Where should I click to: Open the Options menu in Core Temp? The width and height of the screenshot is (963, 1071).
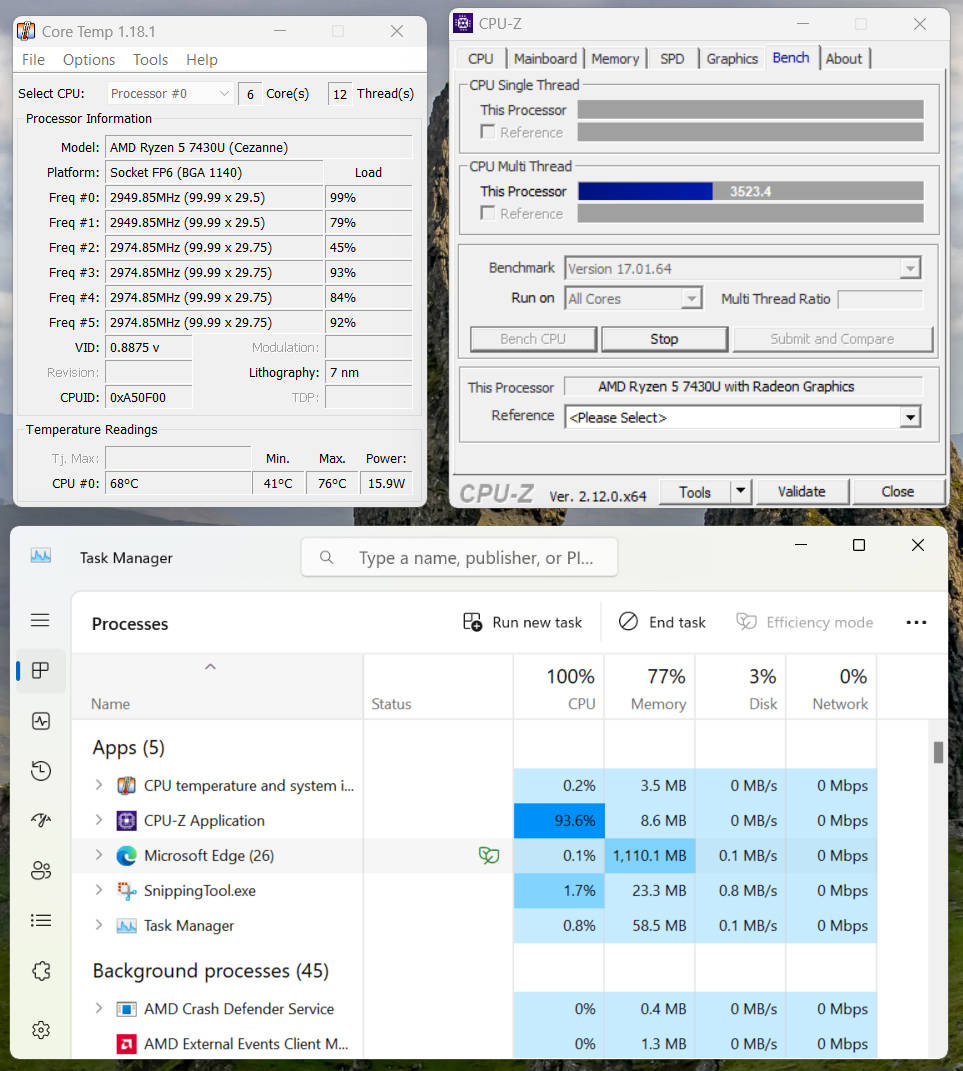click(89, 60)
